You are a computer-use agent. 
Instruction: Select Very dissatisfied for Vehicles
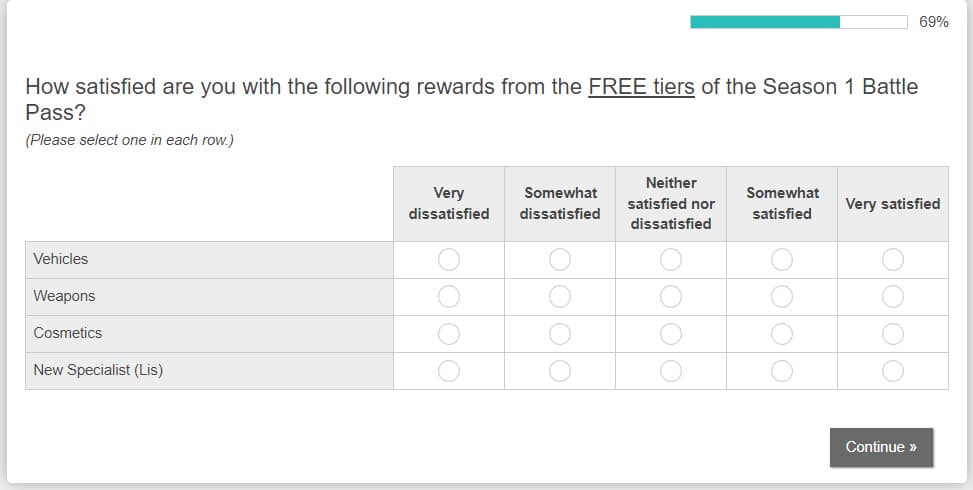pyautogui.click(x=449, y=260)
